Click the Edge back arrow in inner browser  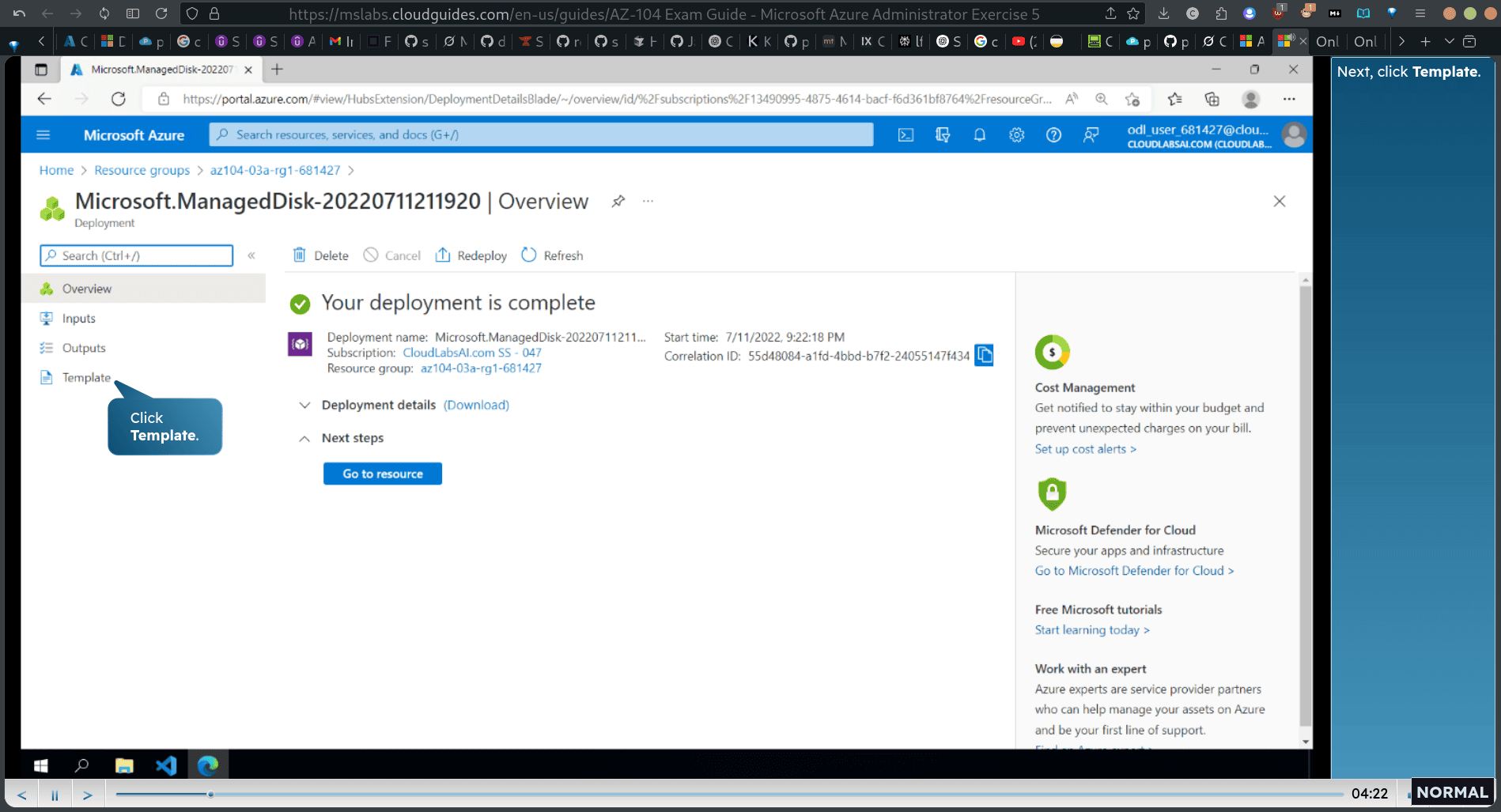[44, 99]
